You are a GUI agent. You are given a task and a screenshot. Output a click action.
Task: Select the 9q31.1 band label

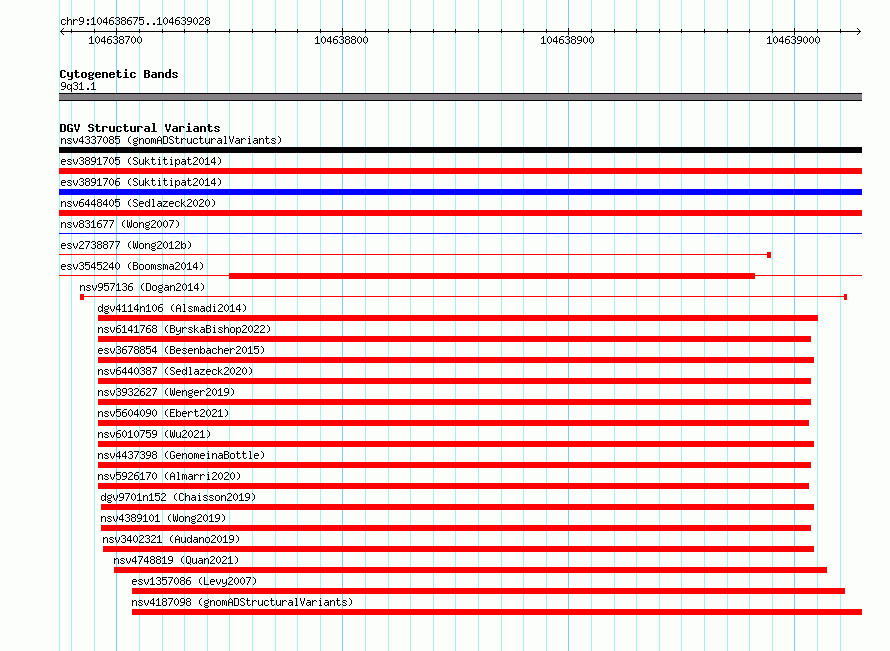click(x=78, y=86)
